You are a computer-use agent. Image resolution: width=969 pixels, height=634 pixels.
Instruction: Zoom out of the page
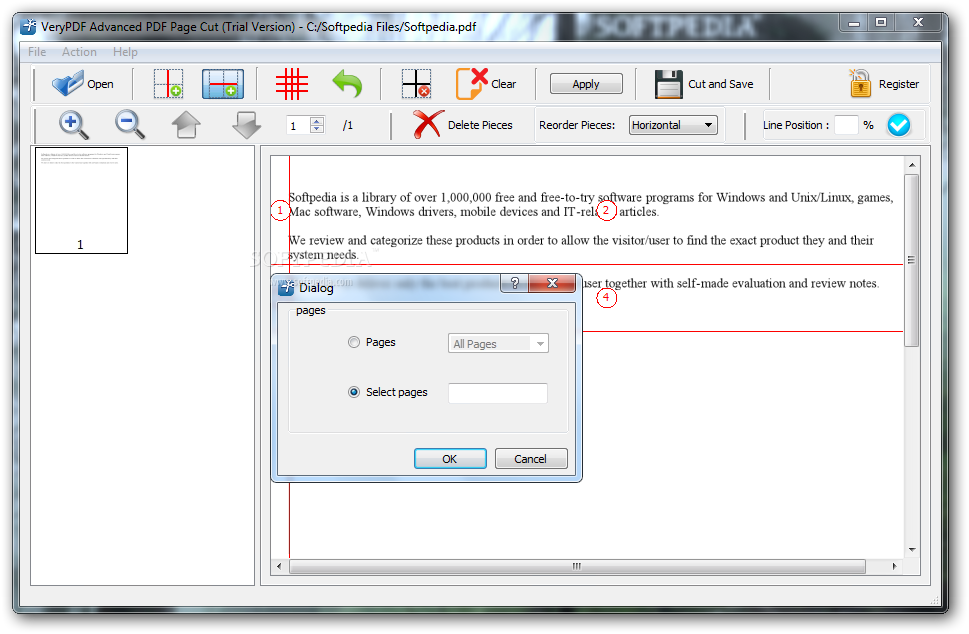pyautogui.click(x=130, y=125)
